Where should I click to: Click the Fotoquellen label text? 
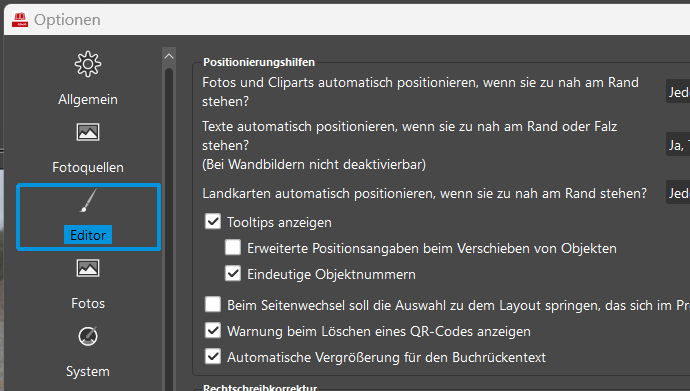click(x=88, y=167)
